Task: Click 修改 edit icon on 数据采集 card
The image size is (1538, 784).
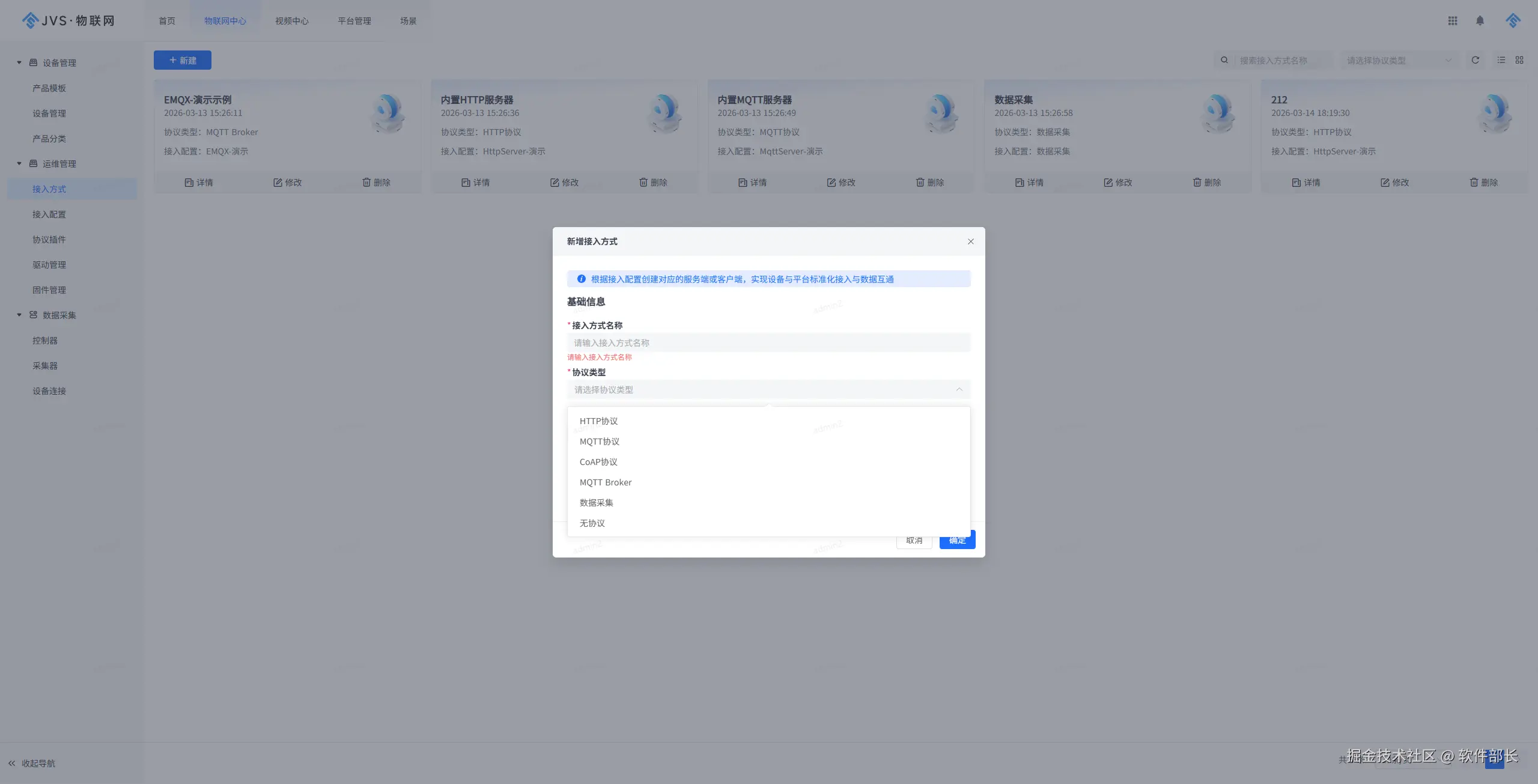Action: [x=1108, y=182]
